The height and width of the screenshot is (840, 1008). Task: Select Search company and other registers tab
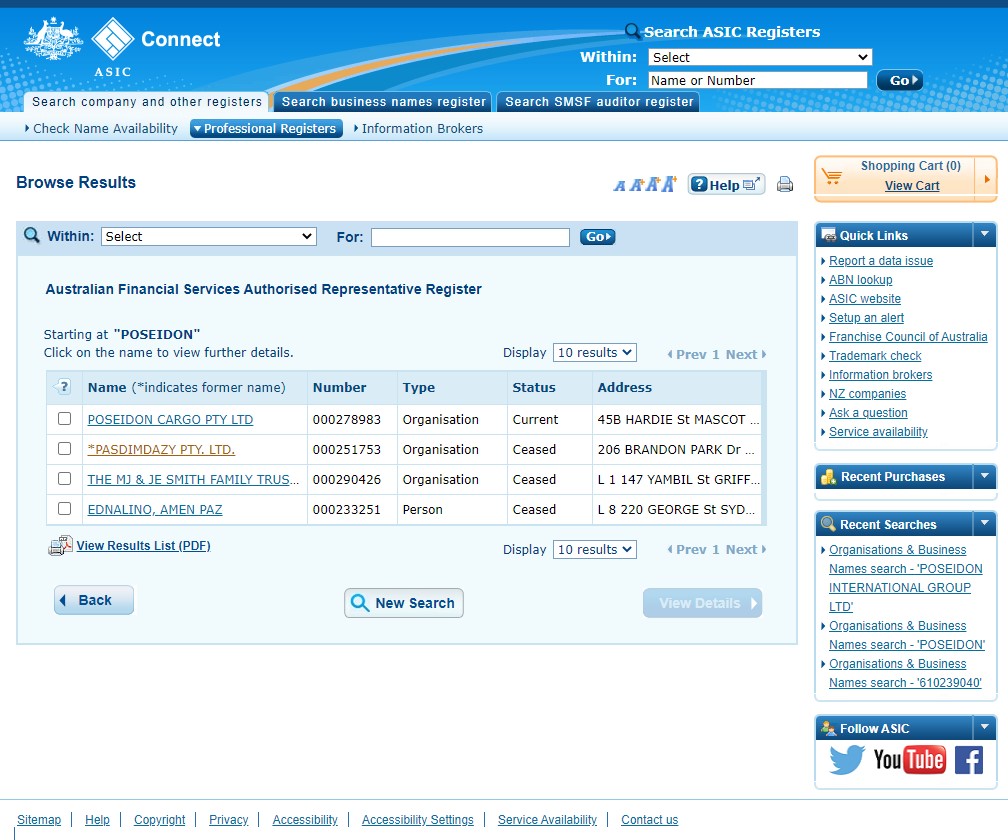point(147,102)
